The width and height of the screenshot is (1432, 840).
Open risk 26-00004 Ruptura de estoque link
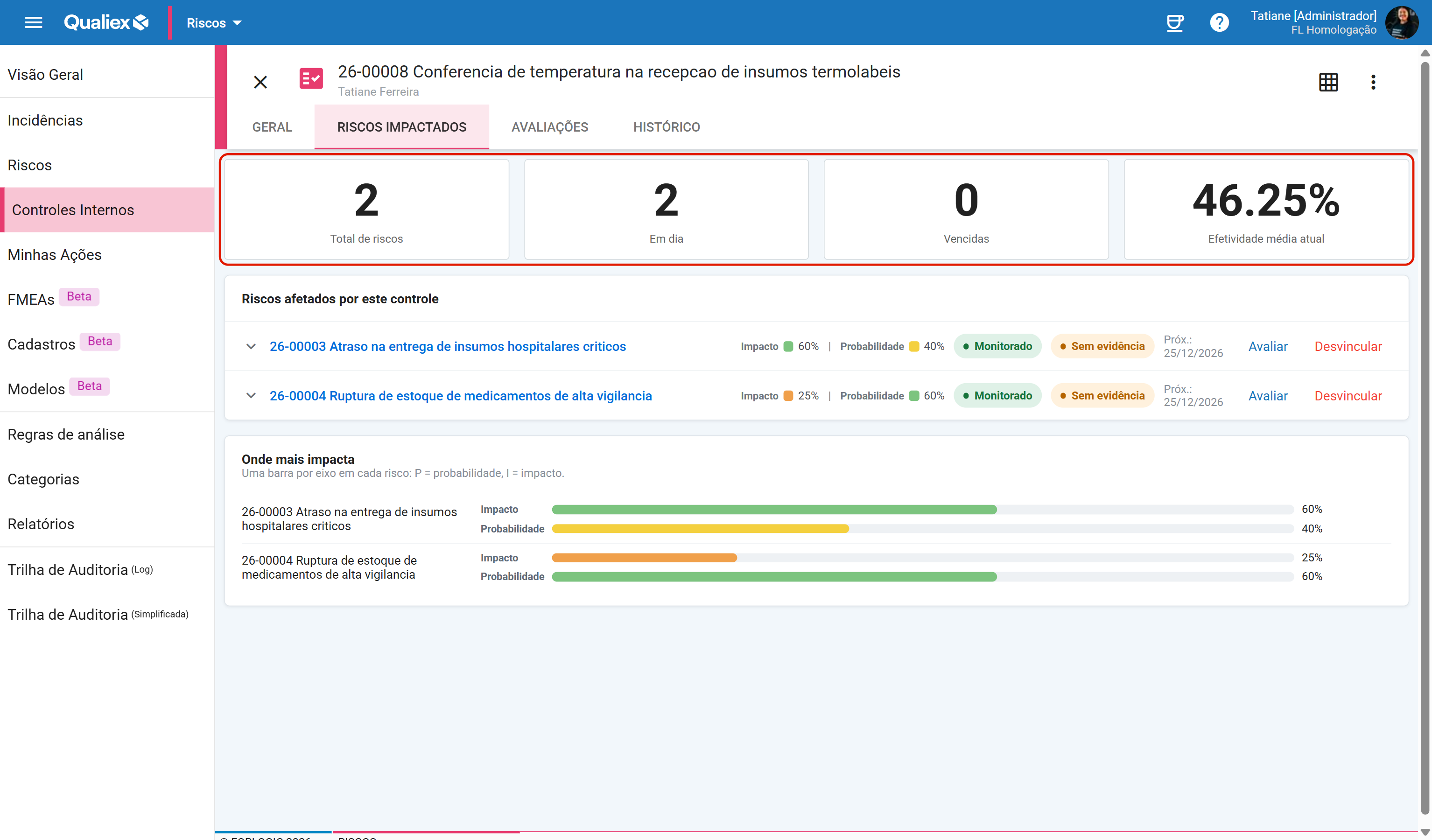[x=460, y=396]
